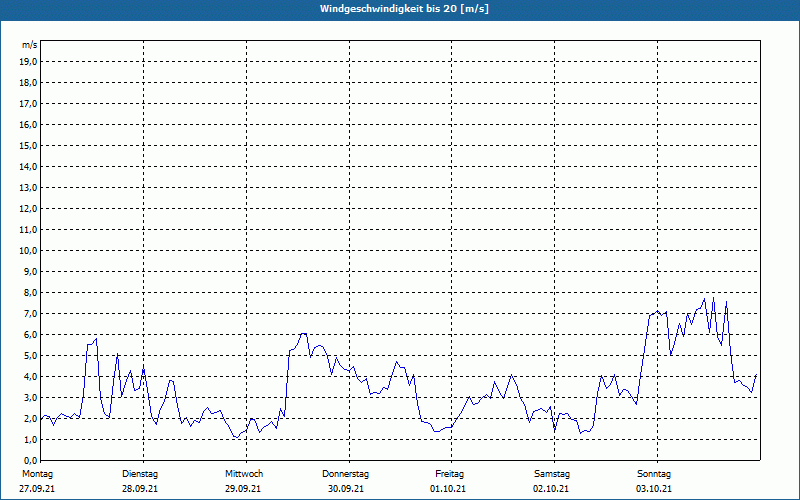Click the 7,0 y-axis label
This screenshot has height=500, width=800.
click(31, 314)
